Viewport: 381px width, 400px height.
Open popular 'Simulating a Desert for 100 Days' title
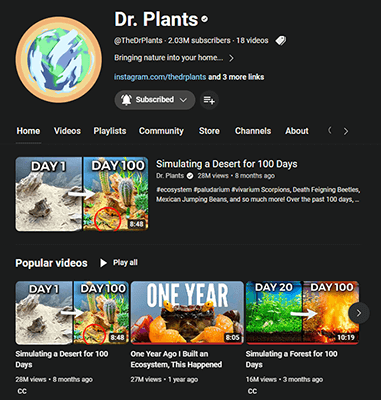click(62, 359)
